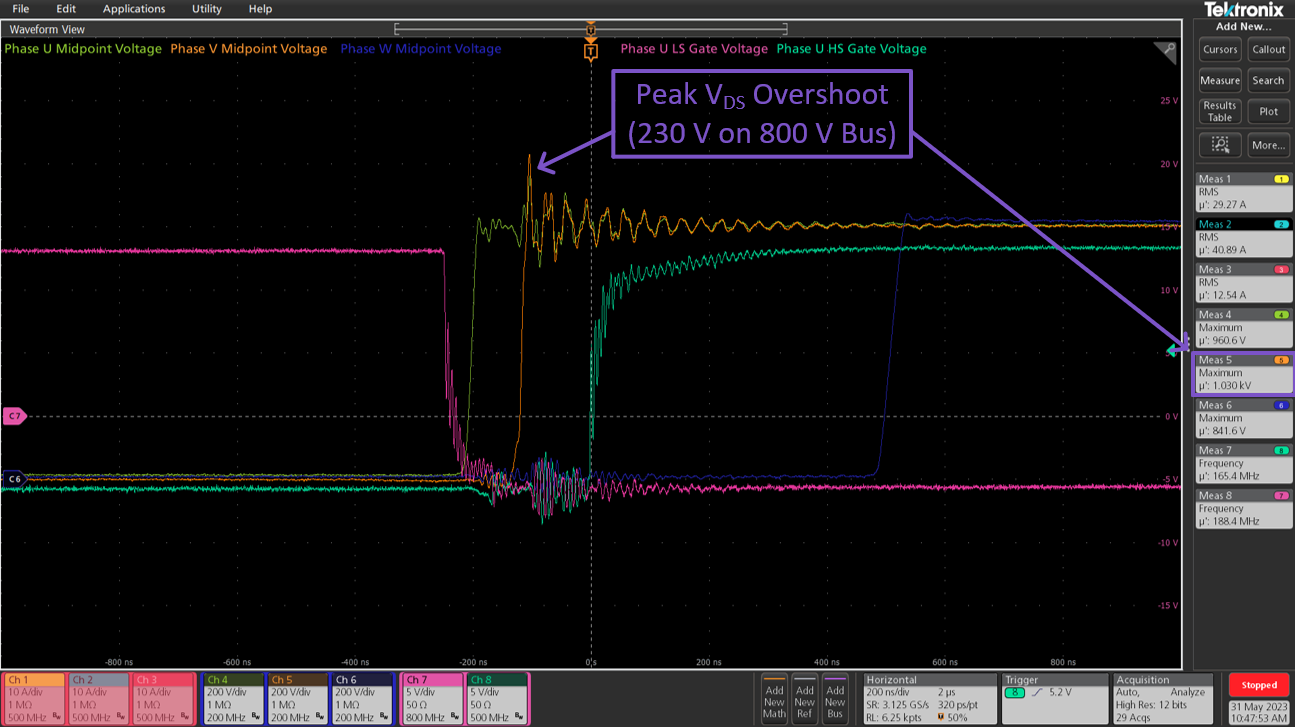Toggle the Ch 8 channel badge
Screen dimensions: 1295x728
click(497, 698)
